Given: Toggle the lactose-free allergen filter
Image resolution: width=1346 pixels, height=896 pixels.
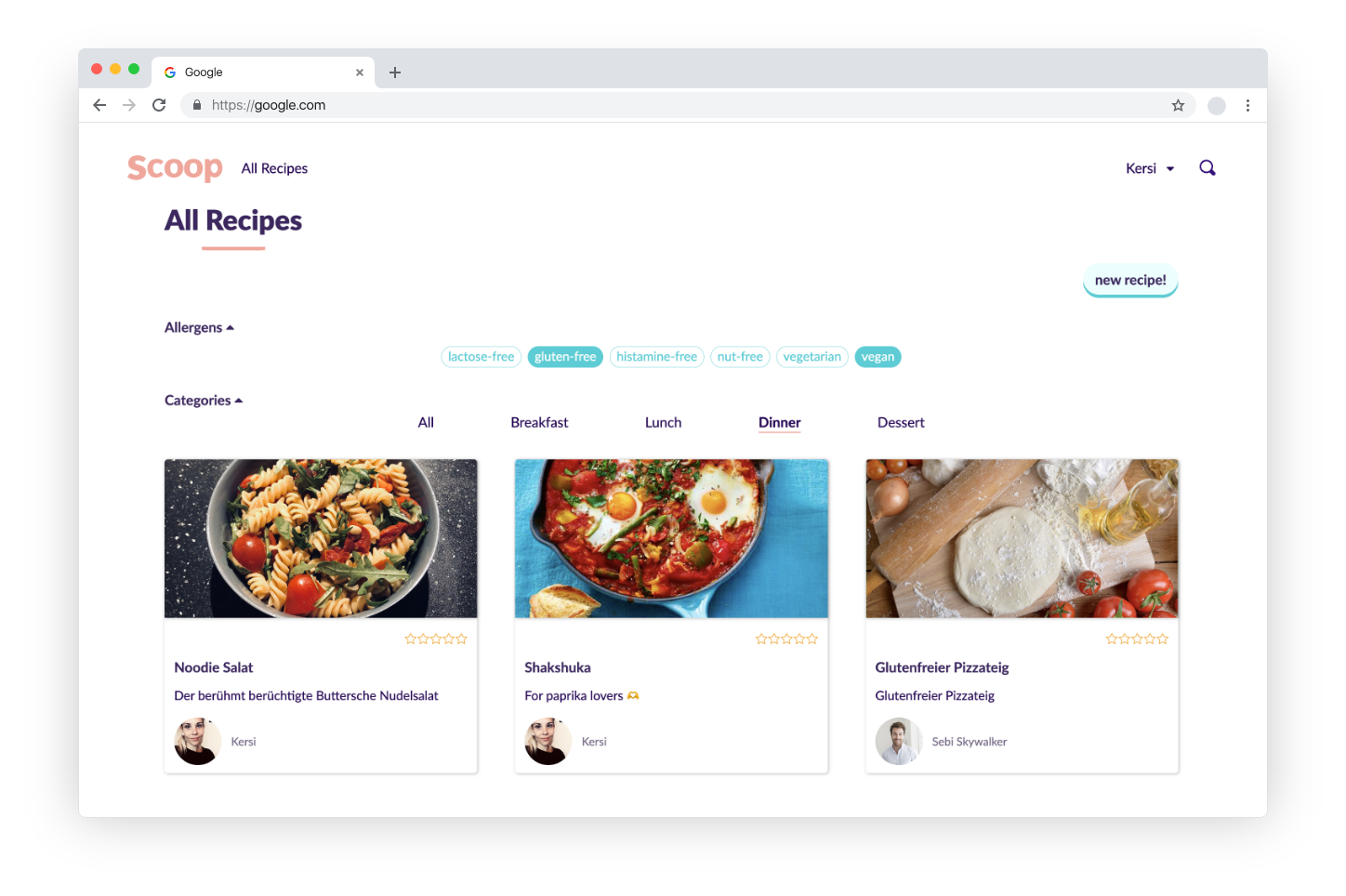Looking at the screenshot, I should (481, 357).
